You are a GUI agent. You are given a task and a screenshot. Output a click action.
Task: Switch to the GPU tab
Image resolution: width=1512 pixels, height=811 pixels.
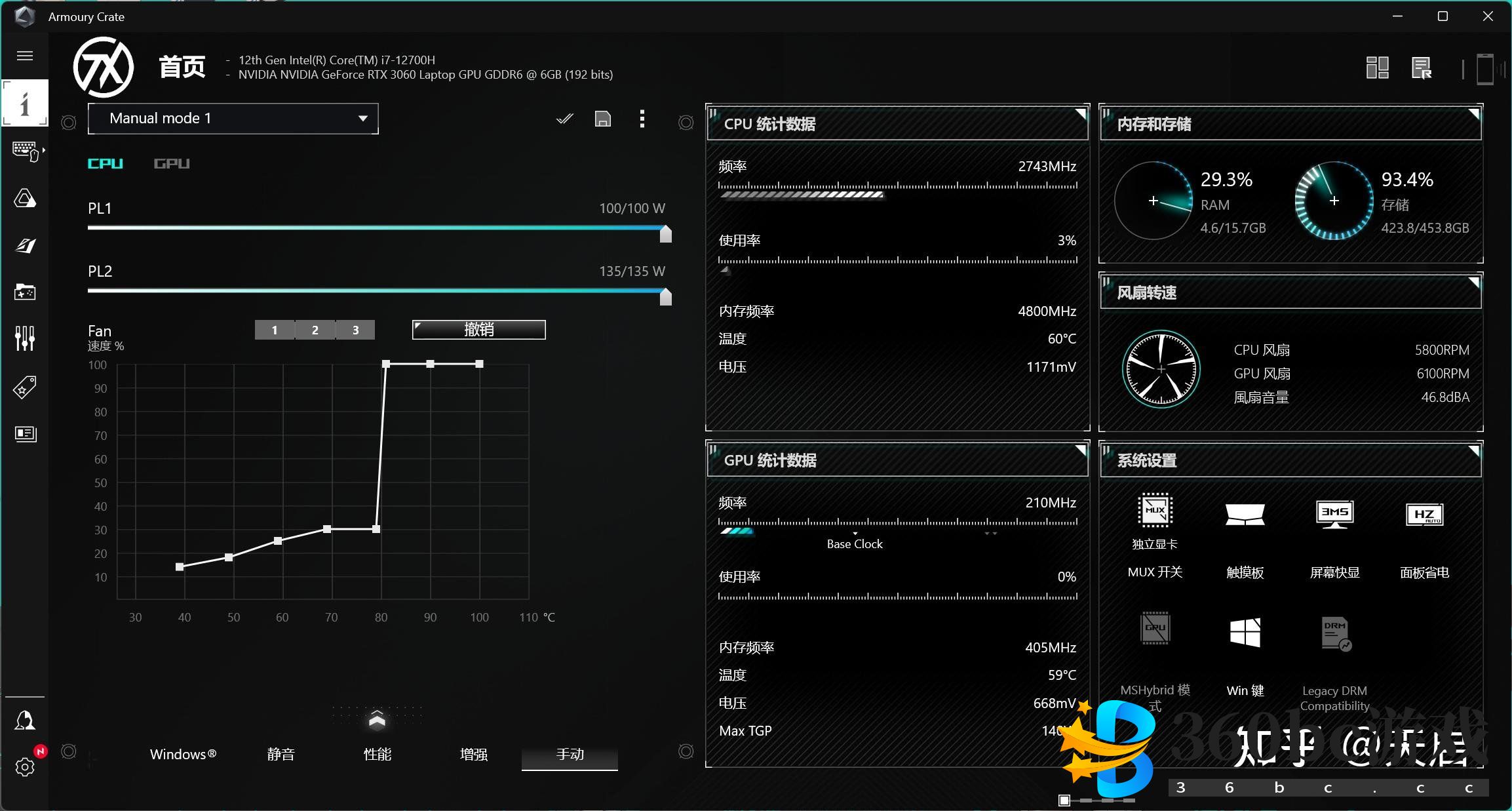171,163
